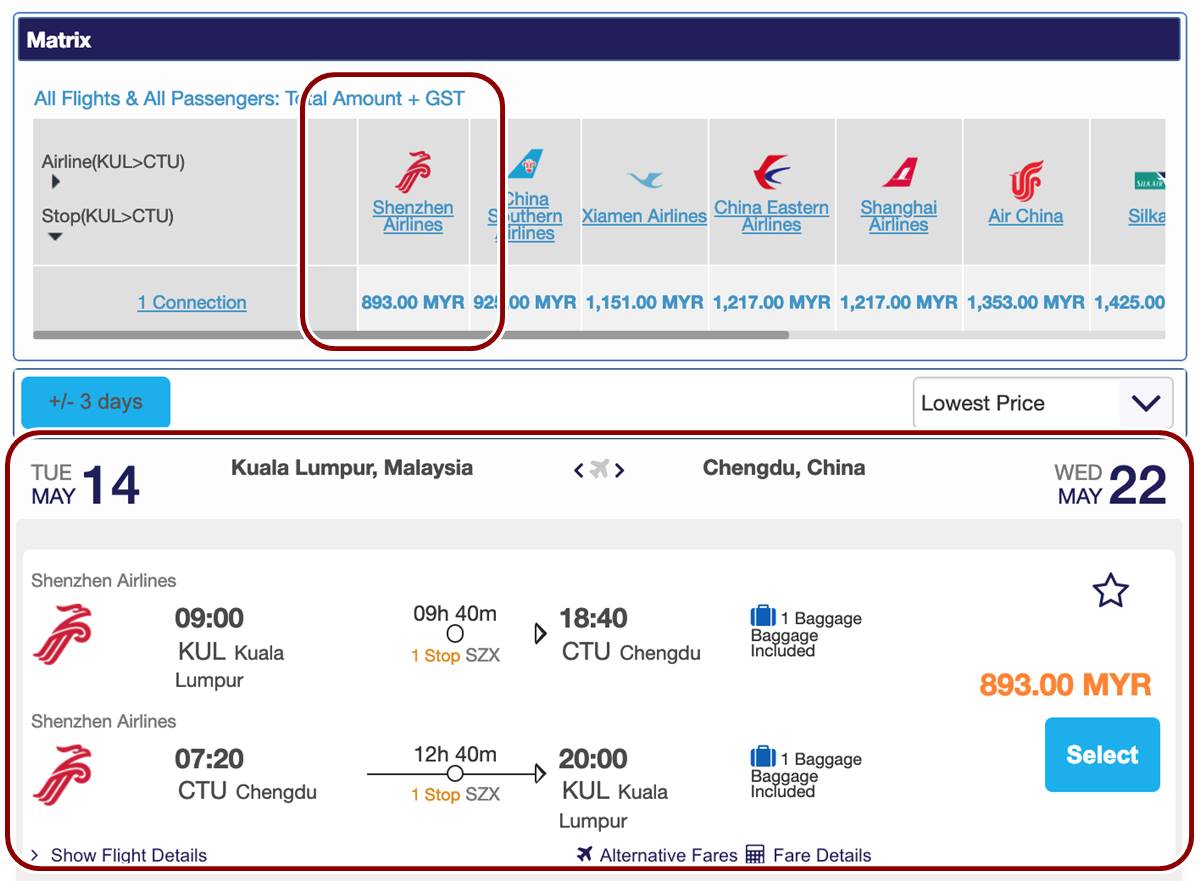The image size is (1200, 881).
Task: Open the Shenzhen Airlines link in Matrix
Action: (x=413, y=216)
